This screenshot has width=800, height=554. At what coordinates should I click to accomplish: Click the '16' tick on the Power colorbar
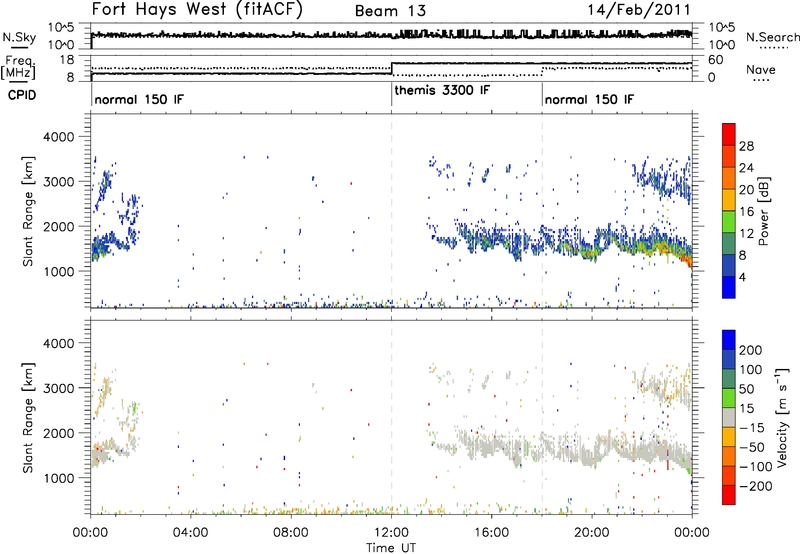pos(746,212)
